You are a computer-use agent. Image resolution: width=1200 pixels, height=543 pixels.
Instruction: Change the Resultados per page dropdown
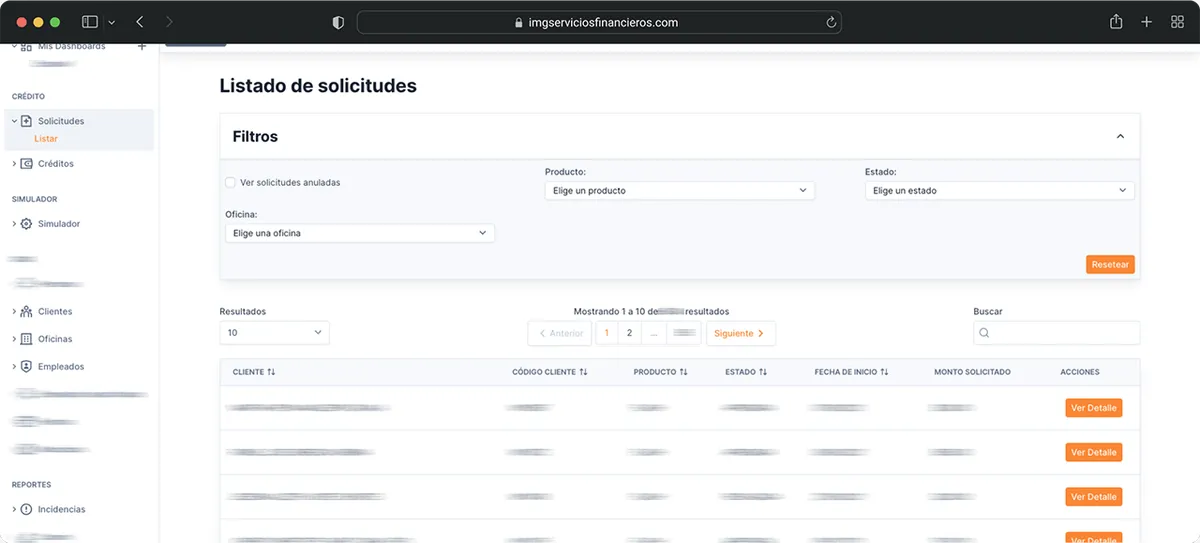click(x=274, y=333)
